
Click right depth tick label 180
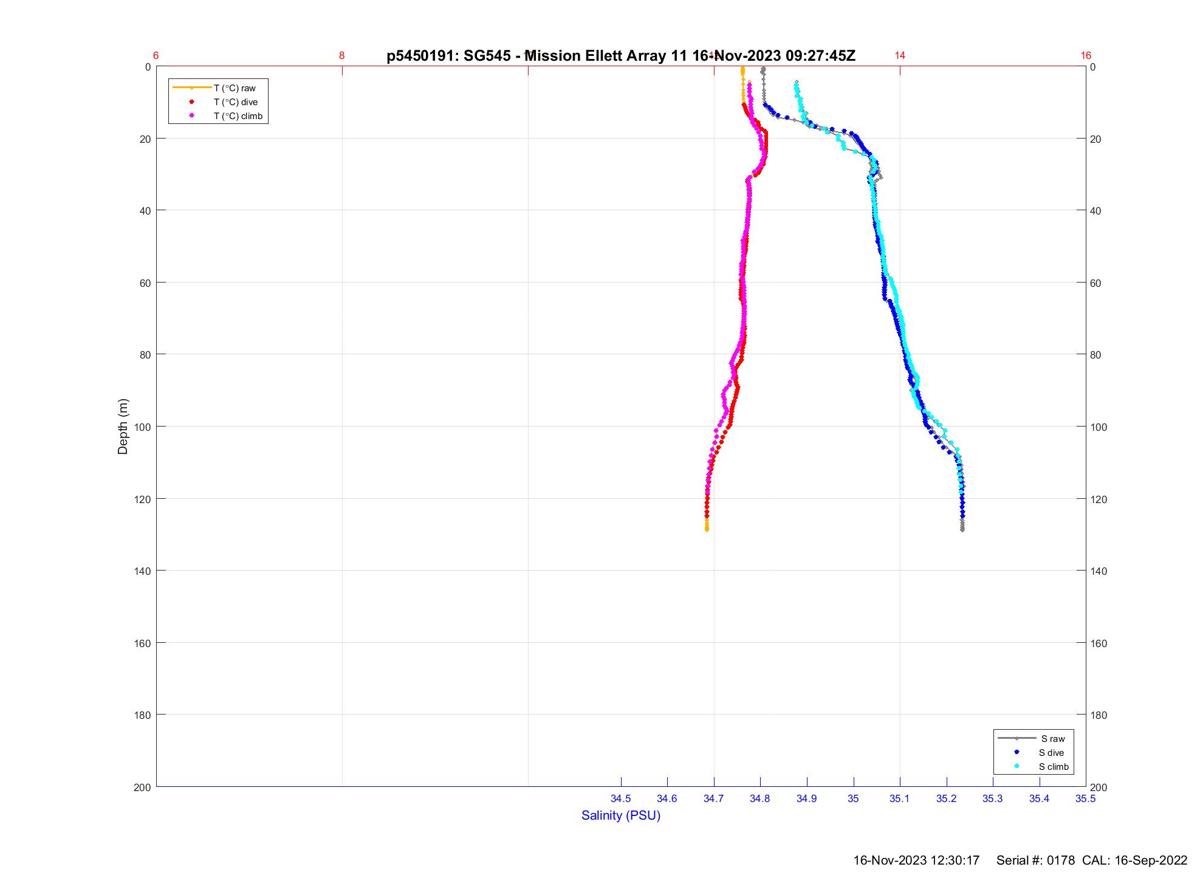(x=1098, y=715)
